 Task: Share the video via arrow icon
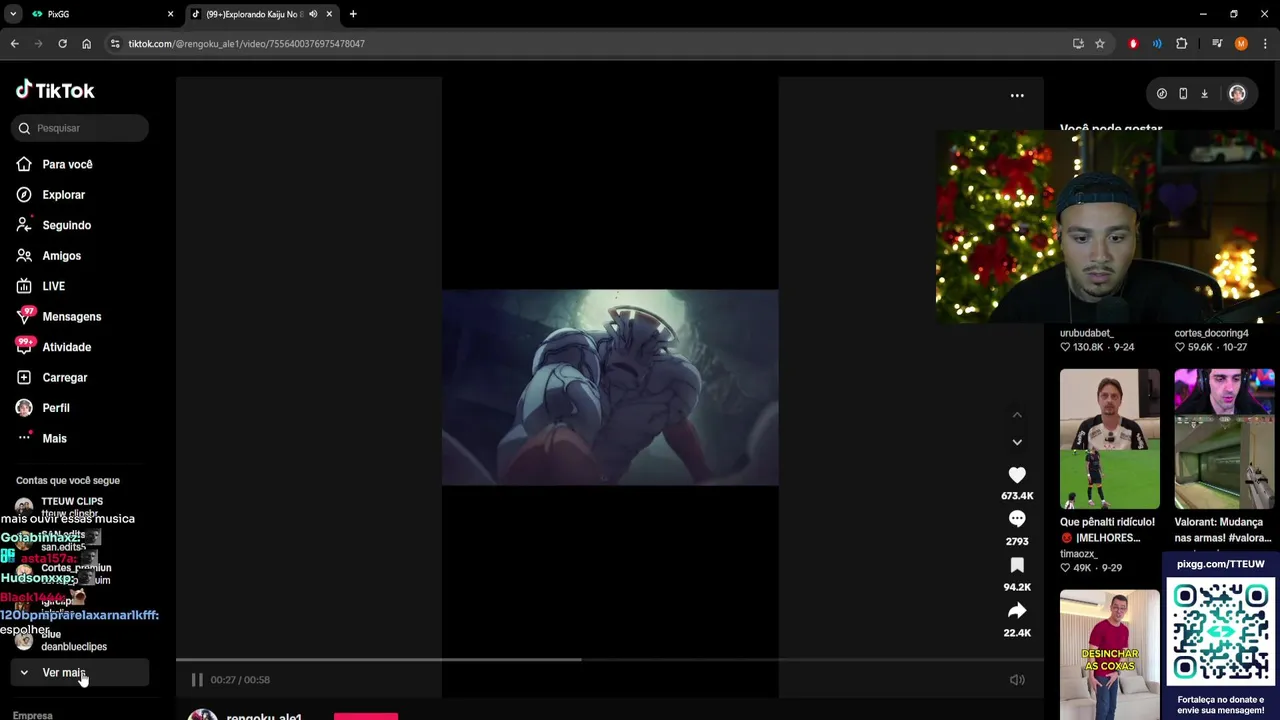1017,610
